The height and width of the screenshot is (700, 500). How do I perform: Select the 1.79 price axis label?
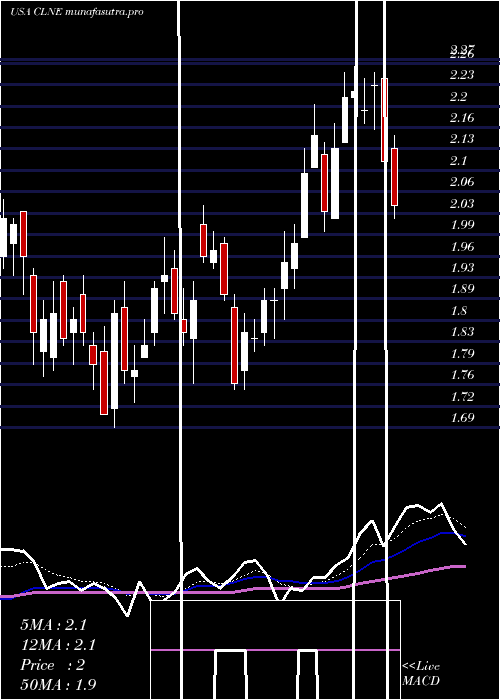[x=462, y=354]
